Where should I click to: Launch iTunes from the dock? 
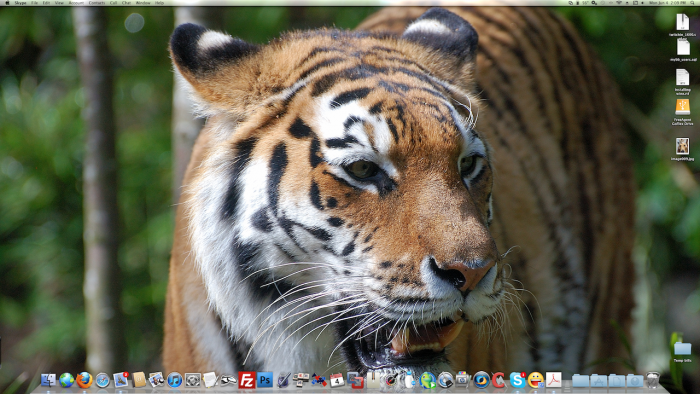point(175,380)
